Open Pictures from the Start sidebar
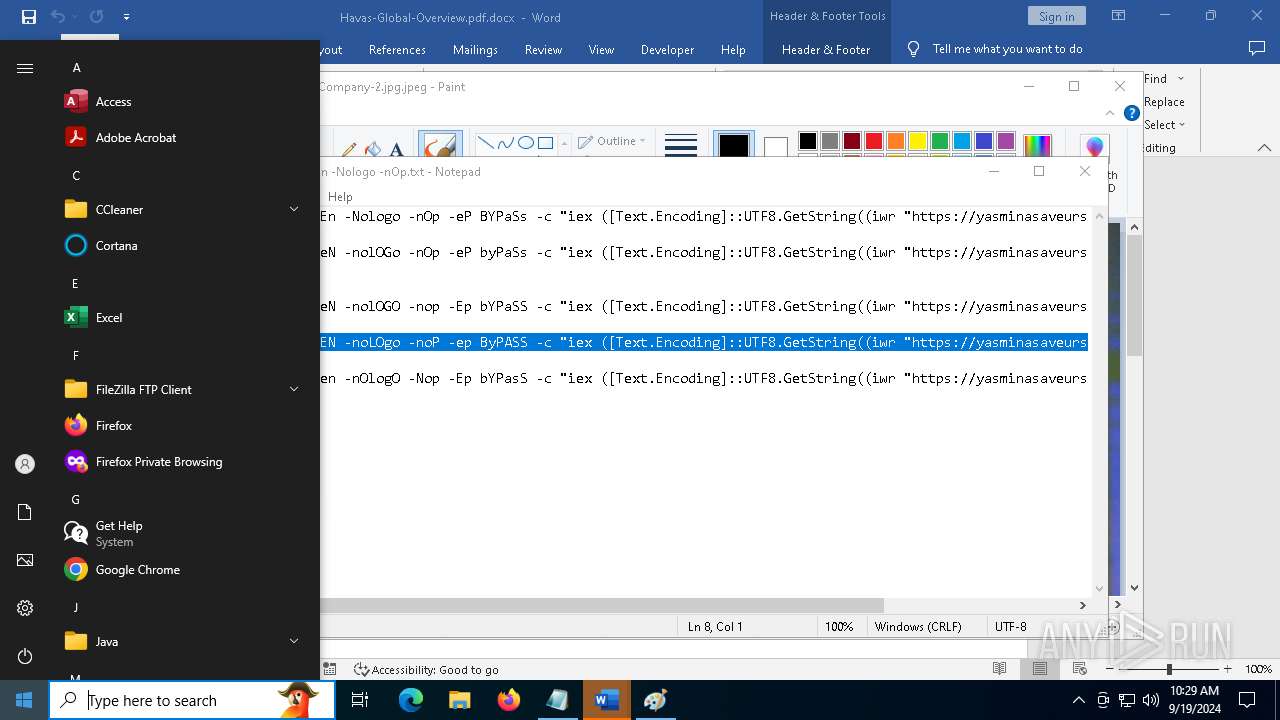Viewport: 1280px width, 720px height. pos(25,560)
